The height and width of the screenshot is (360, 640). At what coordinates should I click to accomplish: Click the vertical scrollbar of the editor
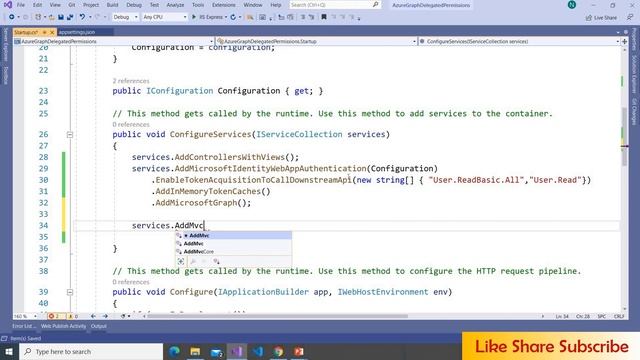click(x=624, y=137)
